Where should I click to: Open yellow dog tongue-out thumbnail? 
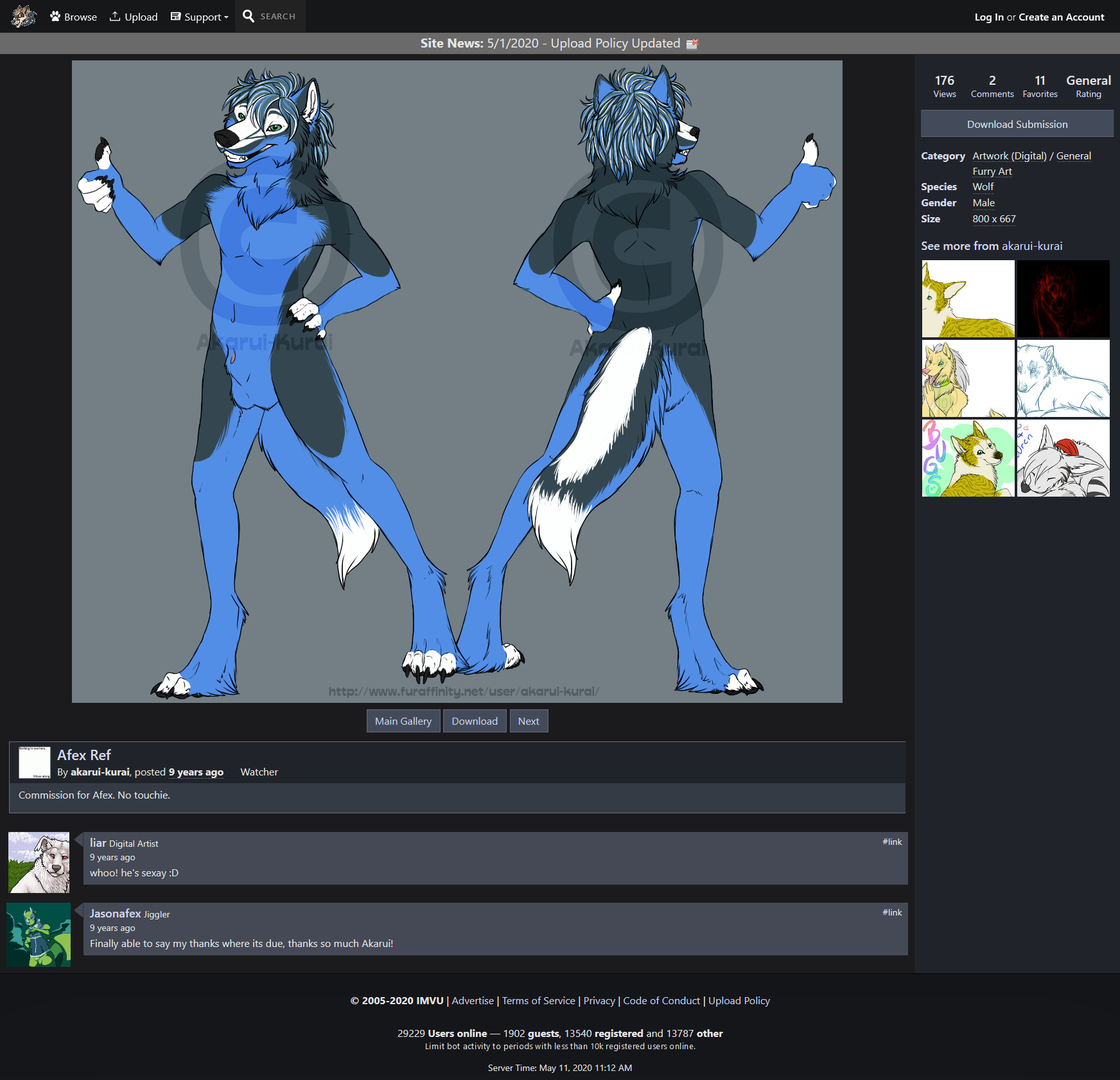tap(968, 378)
